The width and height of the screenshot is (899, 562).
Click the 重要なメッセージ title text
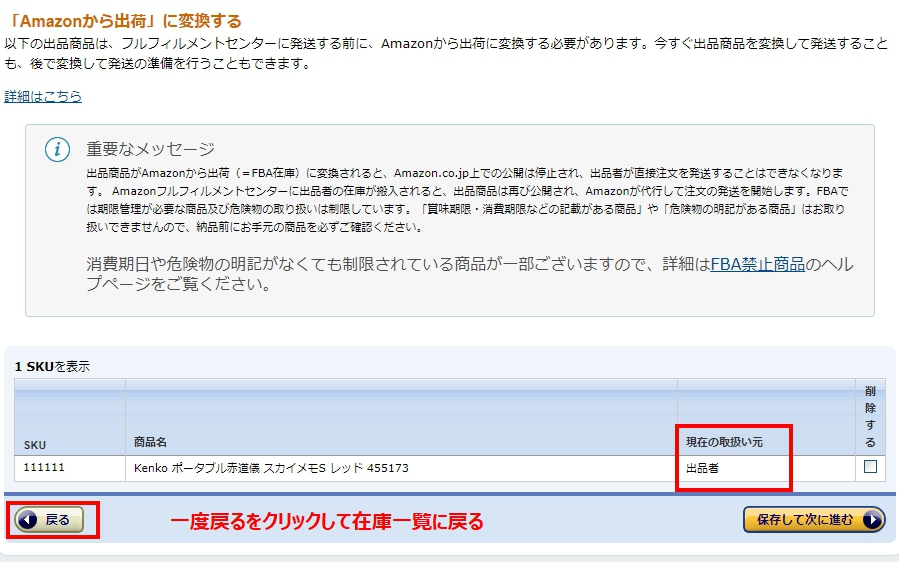(150, 149)
